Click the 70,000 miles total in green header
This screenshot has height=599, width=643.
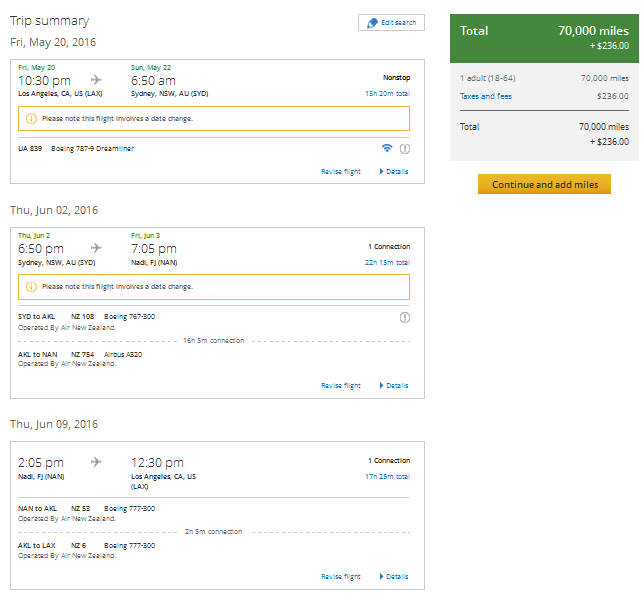(x=593, y=31)
